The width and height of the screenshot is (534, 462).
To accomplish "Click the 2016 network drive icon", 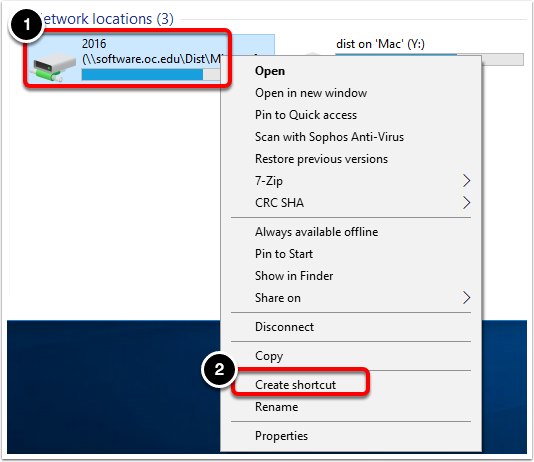I will coord(53,67).
